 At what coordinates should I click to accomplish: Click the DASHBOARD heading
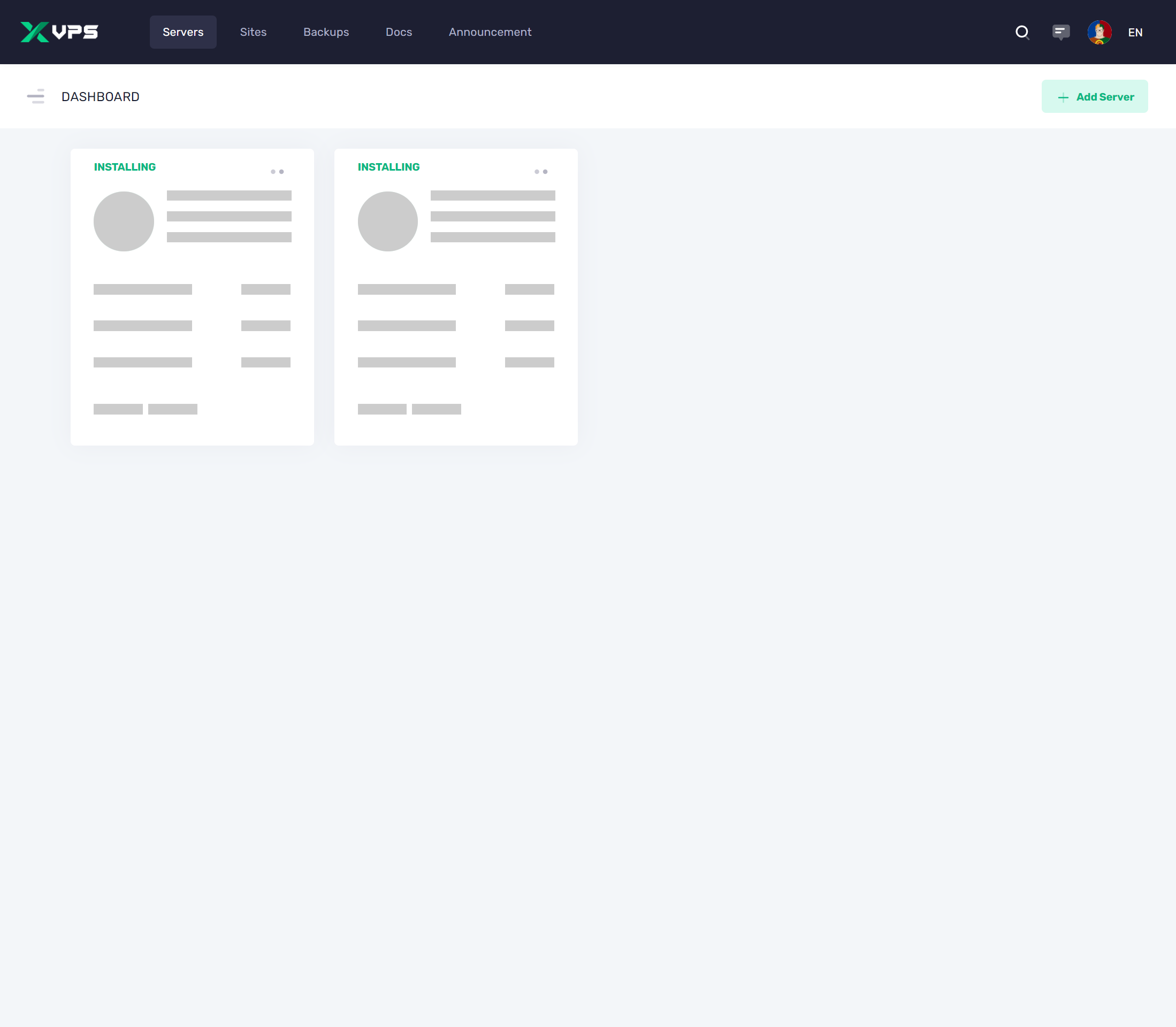pos(100,96)
